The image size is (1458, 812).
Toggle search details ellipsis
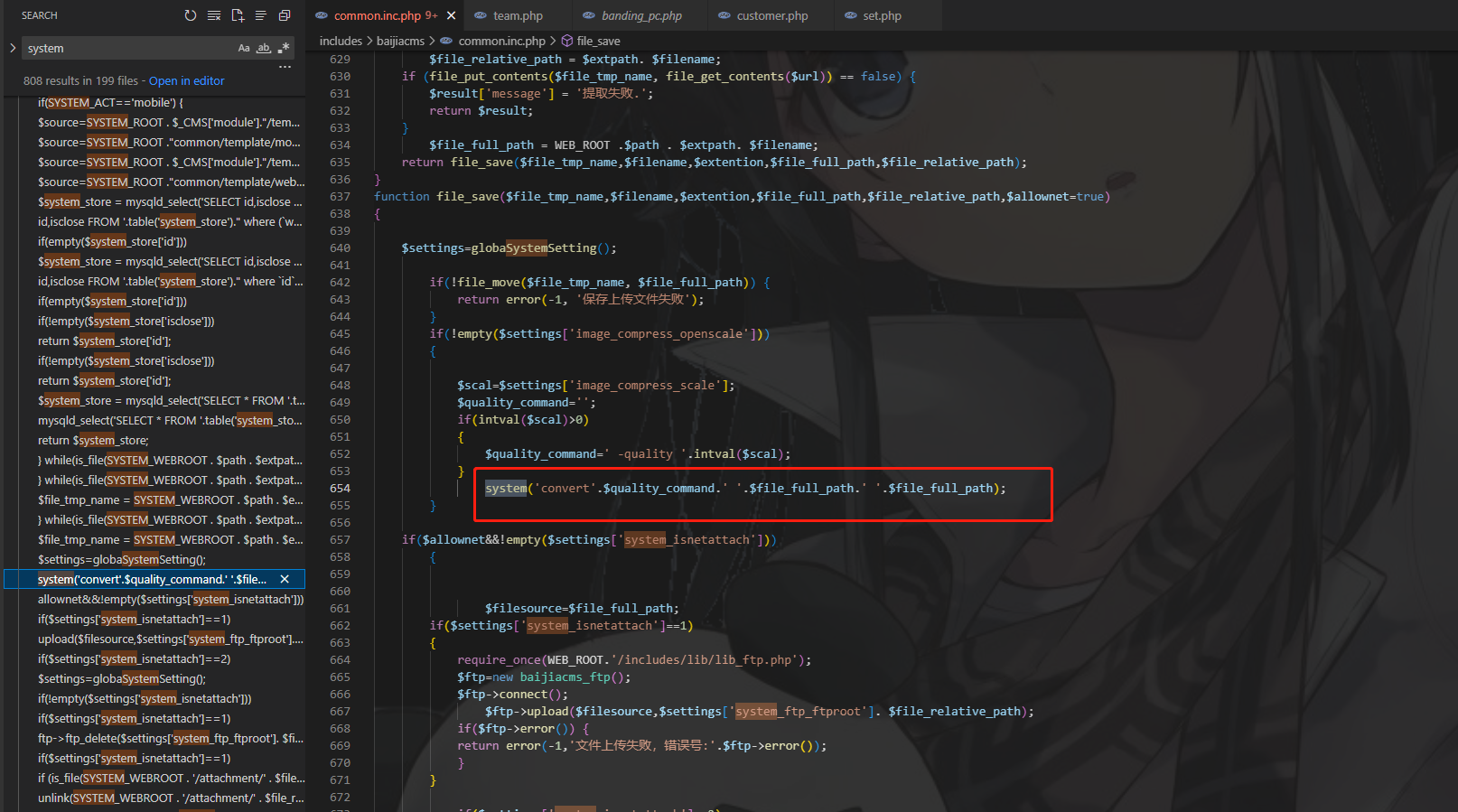pyautogui.click(x=285, y=68)
